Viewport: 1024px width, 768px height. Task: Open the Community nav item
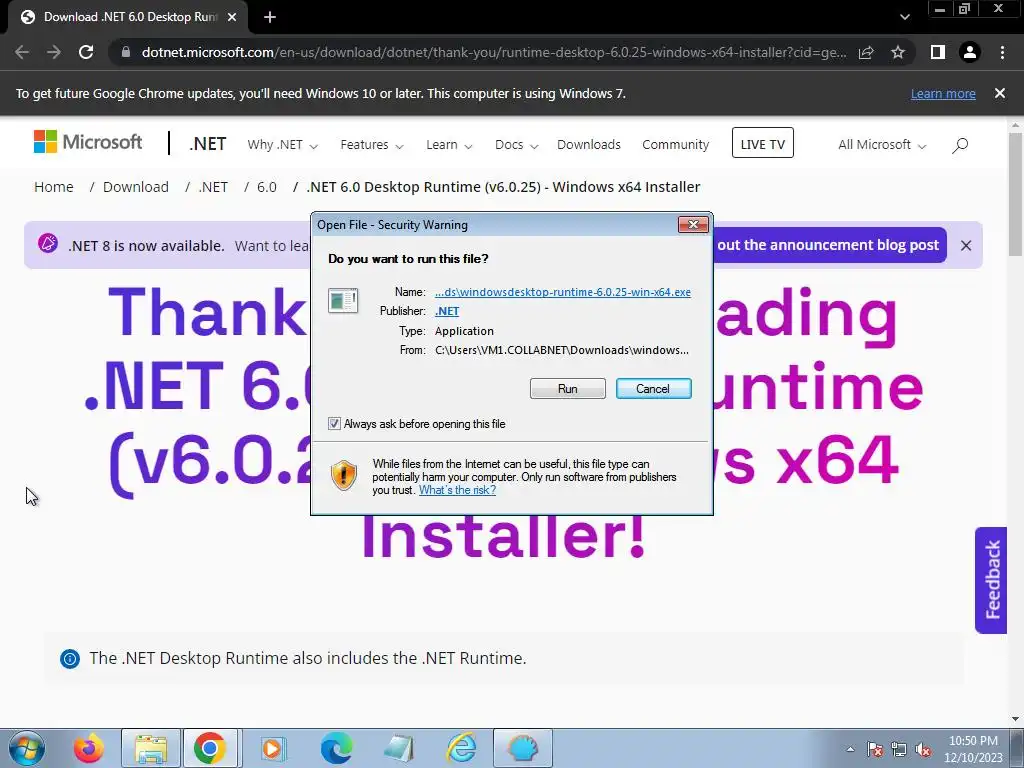click(x=675, y=145)
